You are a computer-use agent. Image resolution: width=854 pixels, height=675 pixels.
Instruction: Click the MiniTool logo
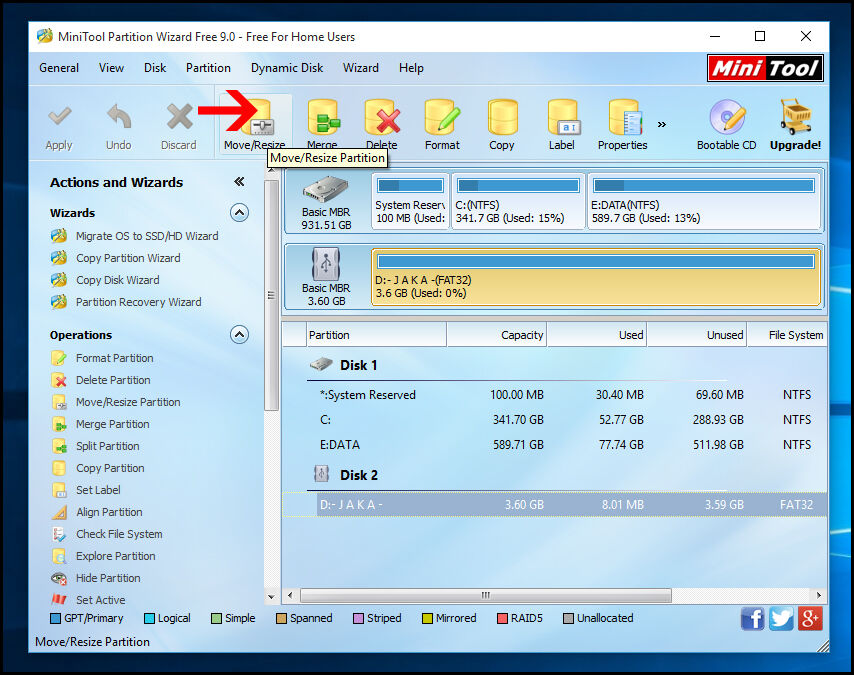pyautogui.click(x=765, y=68)
